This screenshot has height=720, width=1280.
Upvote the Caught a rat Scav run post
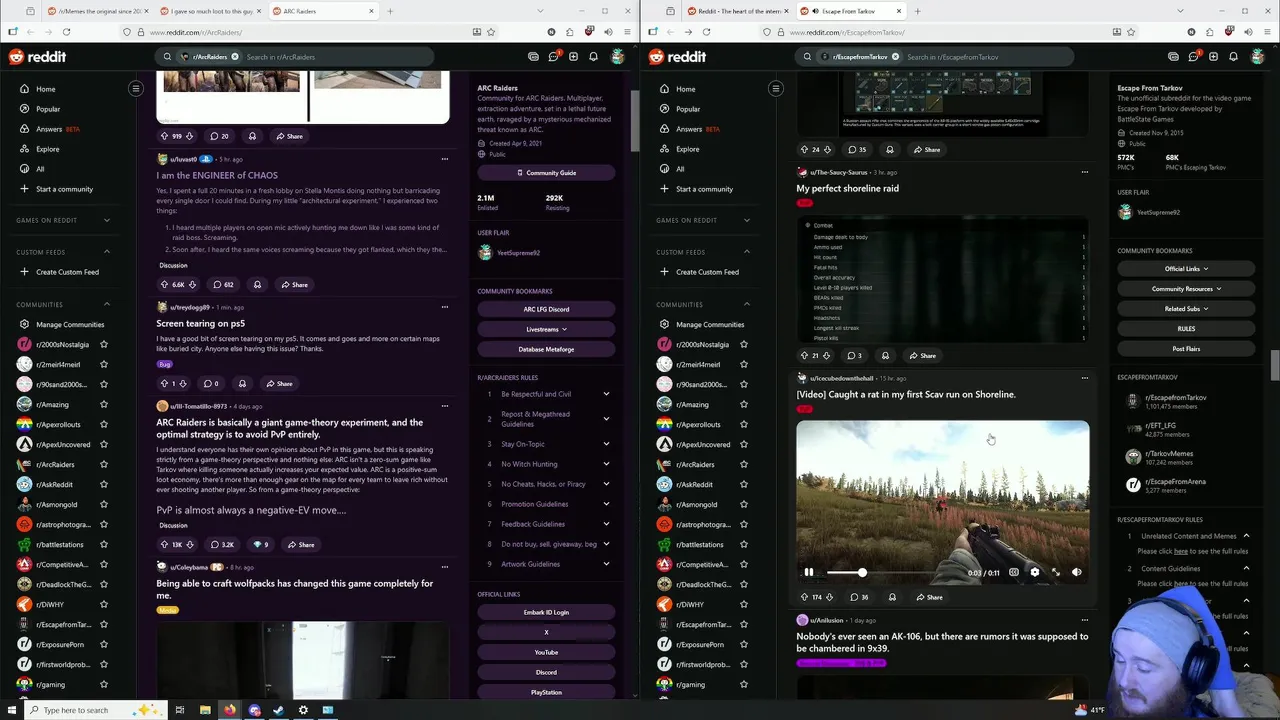point(804,597)
